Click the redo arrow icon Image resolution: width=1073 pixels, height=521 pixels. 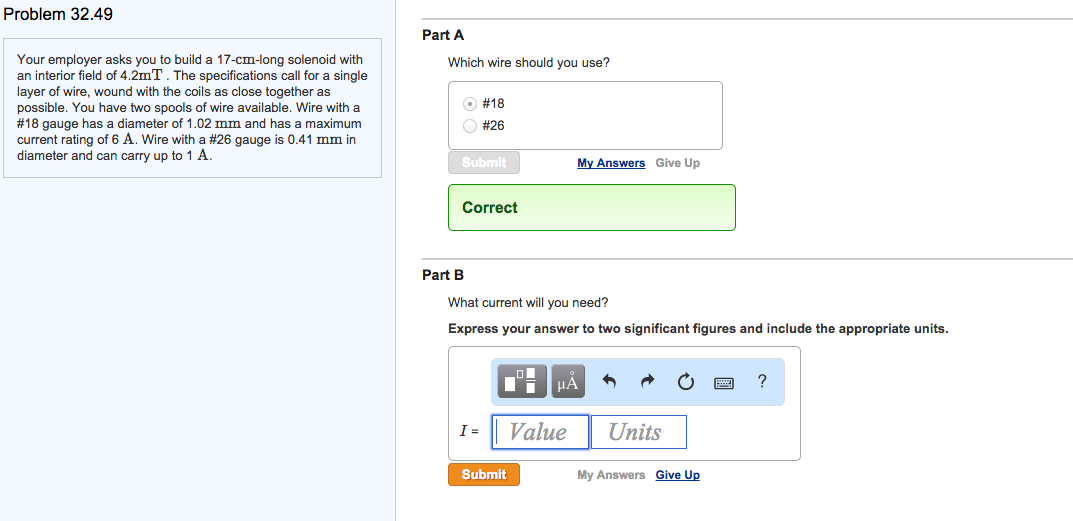(x=647, y=381)
